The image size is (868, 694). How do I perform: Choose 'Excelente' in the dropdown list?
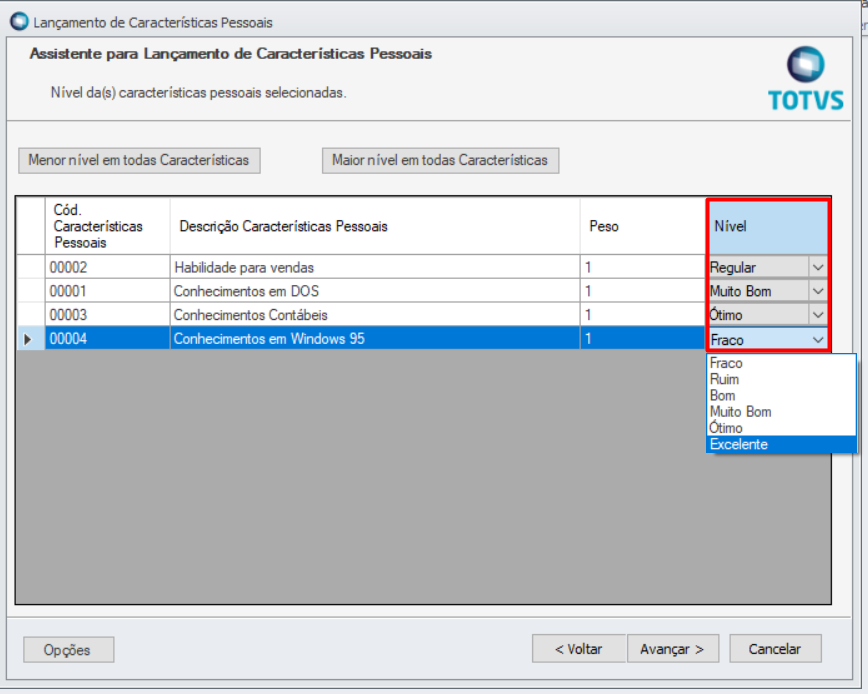click(781, 444)
